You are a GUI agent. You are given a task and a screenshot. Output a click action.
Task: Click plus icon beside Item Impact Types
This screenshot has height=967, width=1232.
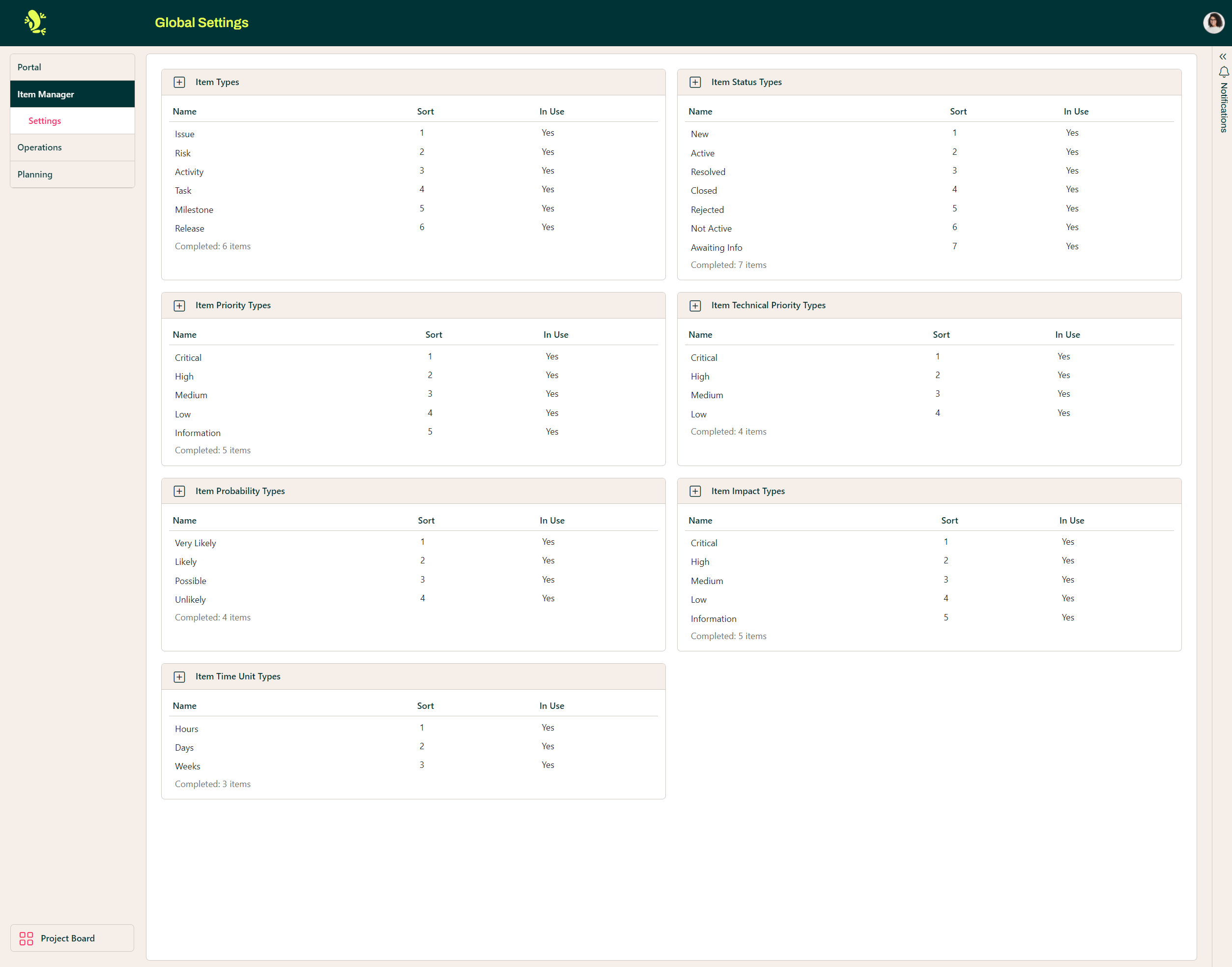coord(695,491)
